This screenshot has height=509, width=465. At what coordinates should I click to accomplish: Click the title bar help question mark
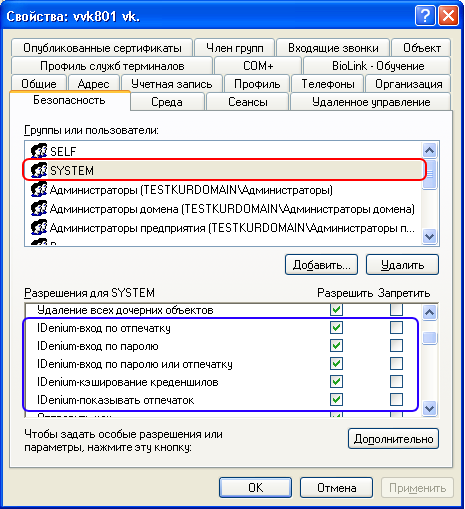(x=425, y=16)
